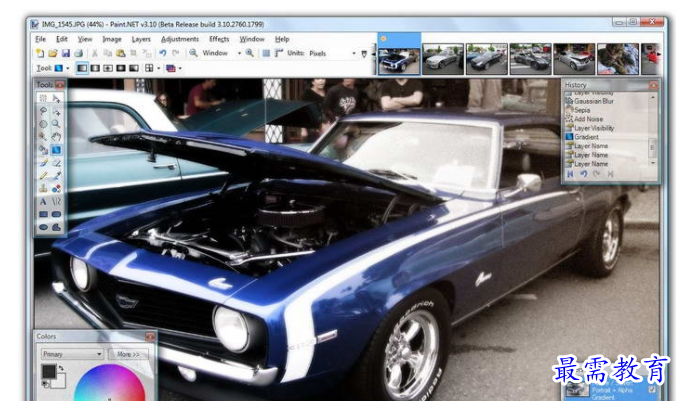Select the Pencil tool
Viewport: 676px width, 401px height.
point(43,175)
